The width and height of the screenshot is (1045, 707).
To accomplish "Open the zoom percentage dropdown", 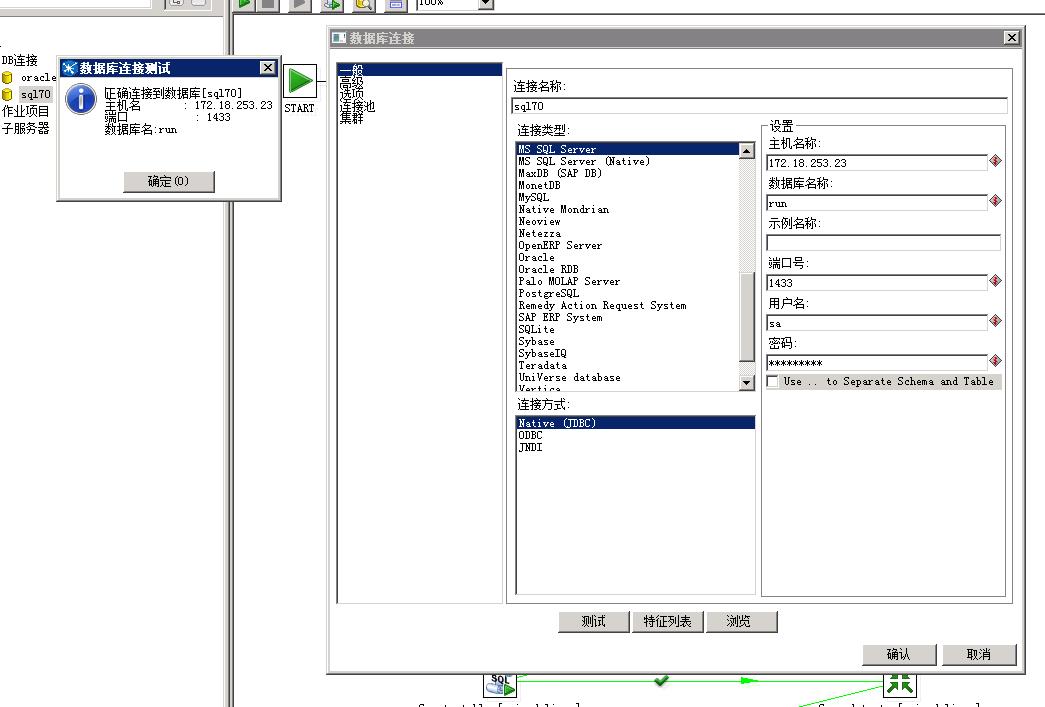I will click(485, 4).
